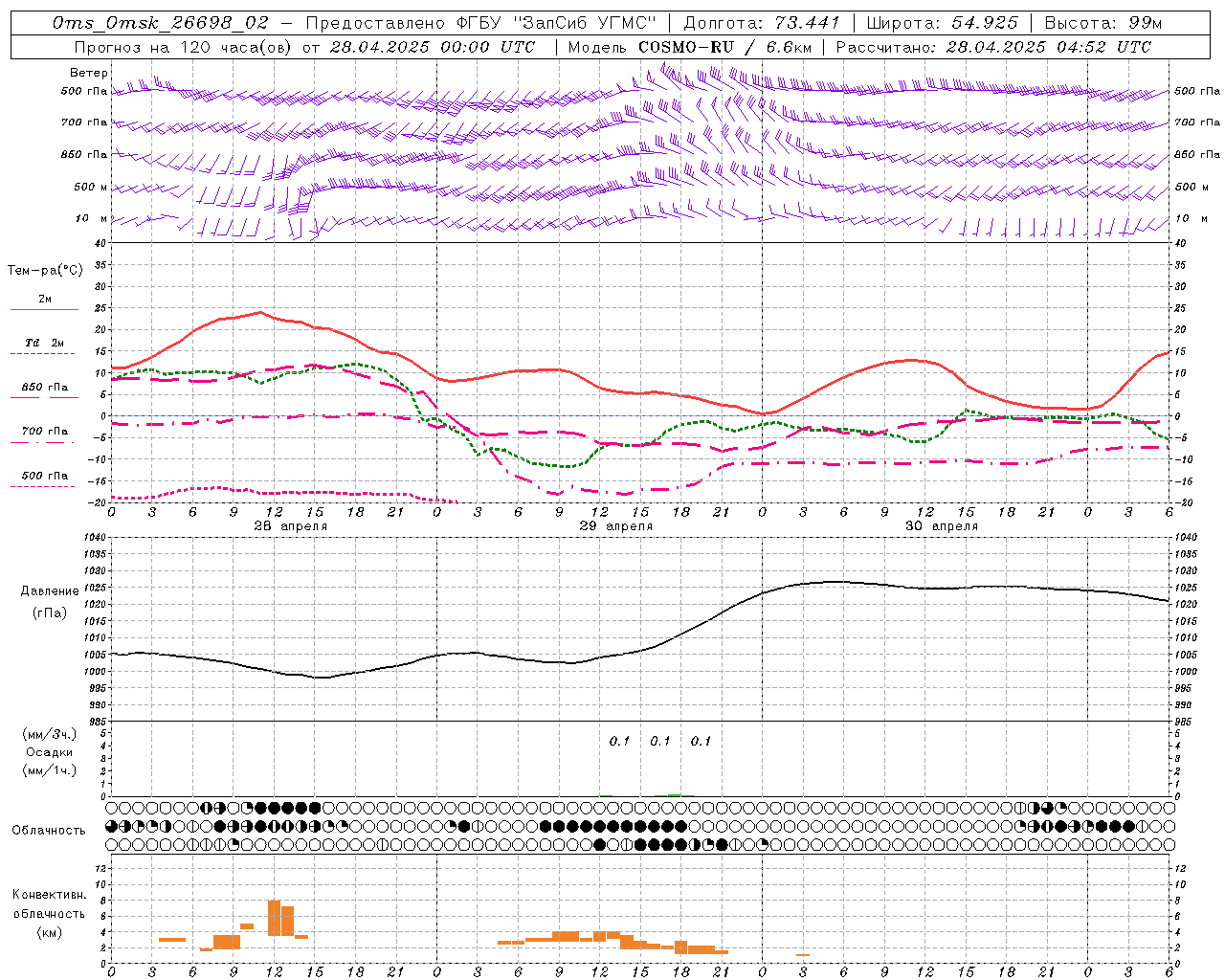The width and height of the screenshot is (1225, 980).
Task: Click the "30 апреля" date label
Action: 941,526
